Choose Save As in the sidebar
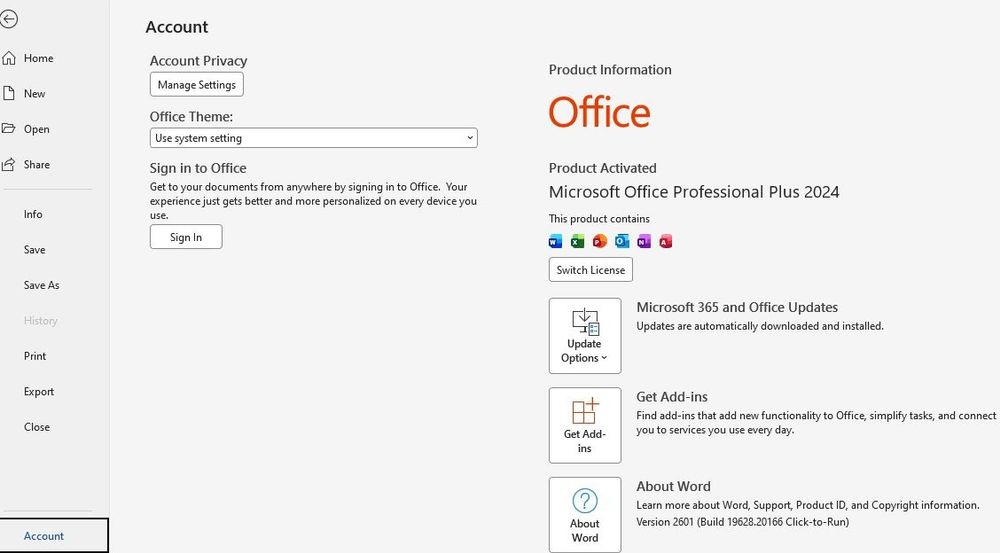Screen dimensions: 1000x553 tap(42, 285)
